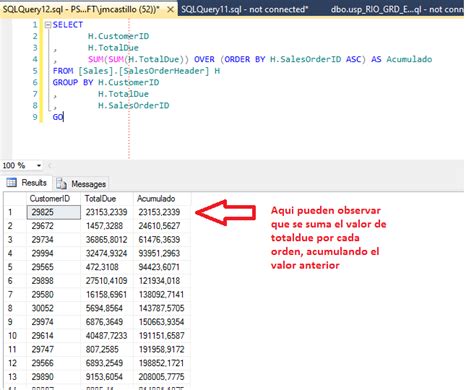This screenshot has height=390, width=474.
Task: Click cell with CustomerID 29734
Action: coord(53,240)
